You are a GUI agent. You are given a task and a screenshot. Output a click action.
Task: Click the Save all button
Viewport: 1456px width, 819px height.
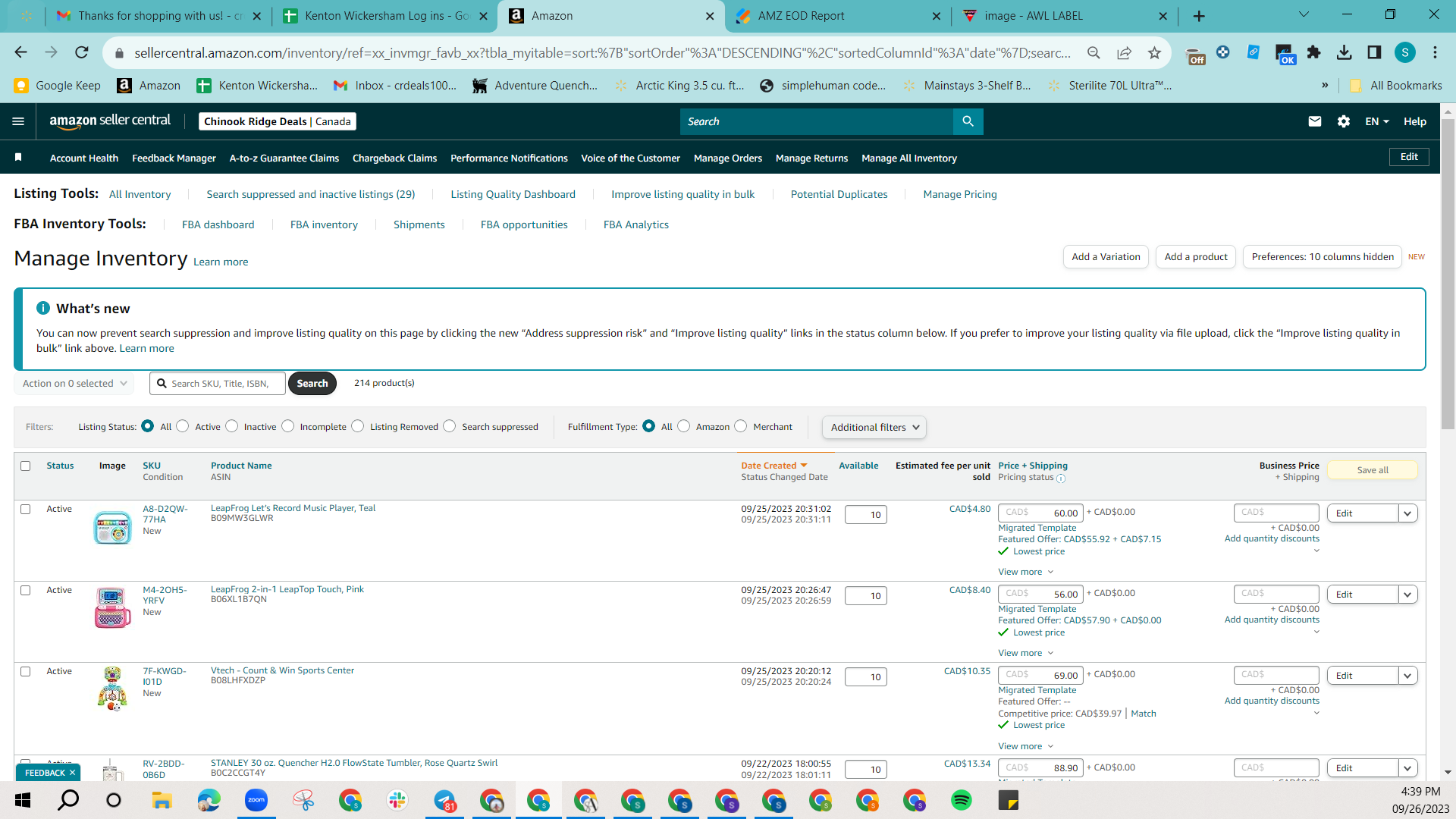click(1373, 470)
